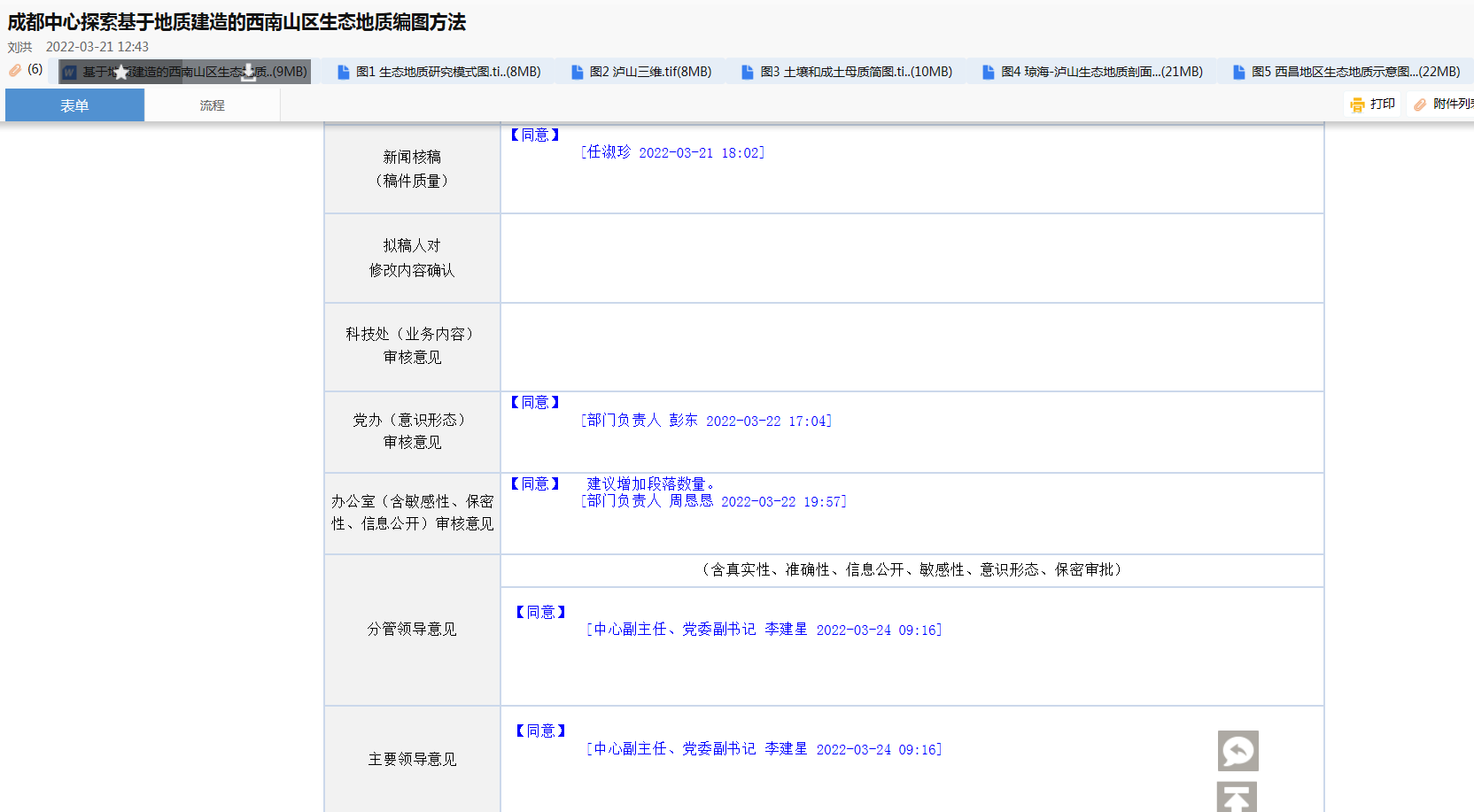
Task: Switch to the 流程 tab
Action: point(212,105)
